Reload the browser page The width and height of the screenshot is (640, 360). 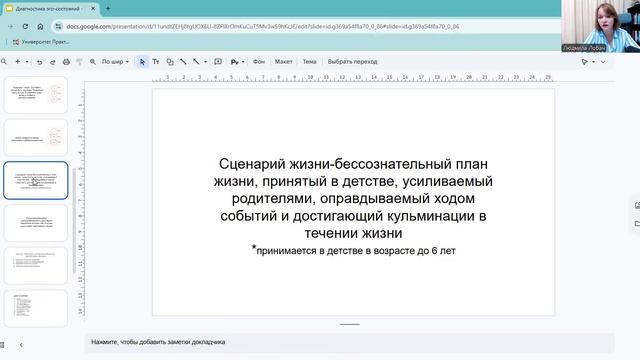pos(25,27)
